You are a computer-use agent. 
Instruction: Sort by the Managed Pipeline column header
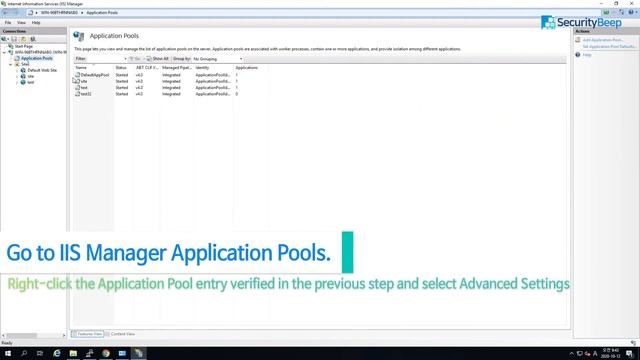[x=176, y=68]
